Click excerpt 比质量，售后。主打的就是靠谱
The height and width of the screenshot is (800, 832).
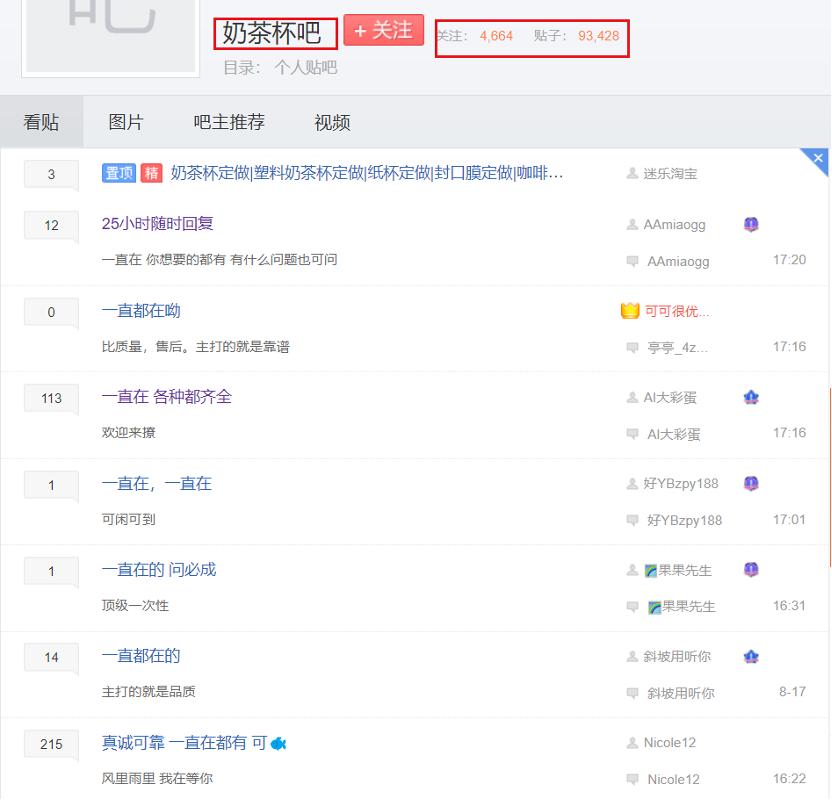pyautogui.click(x=196, y=346)
